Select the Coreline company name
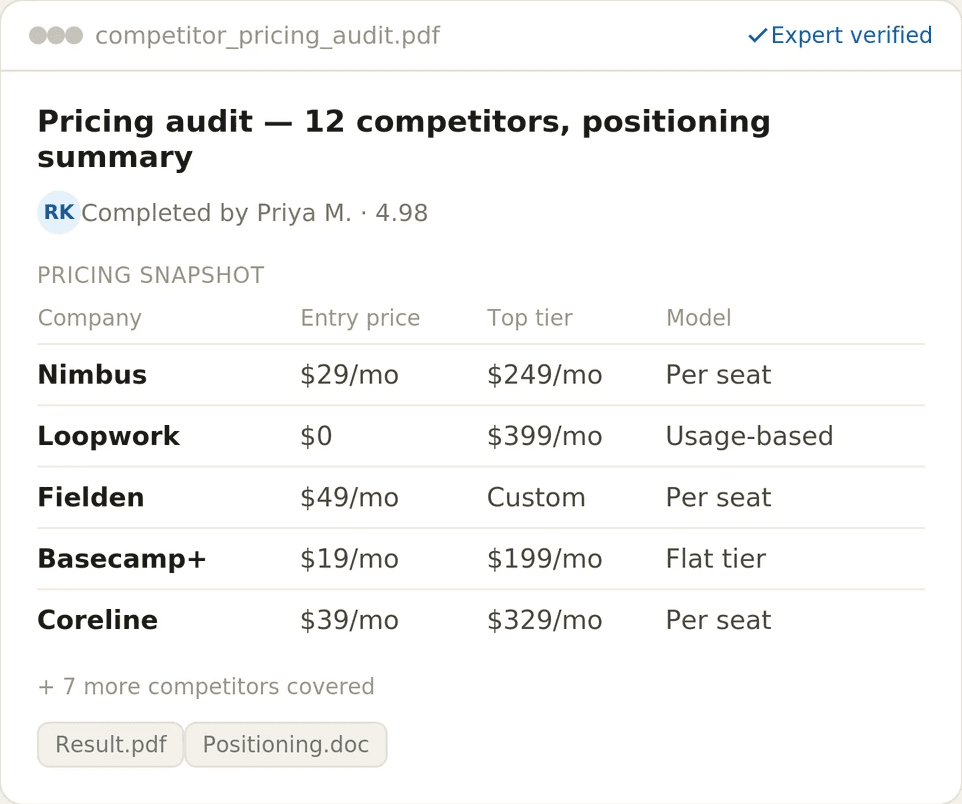The image size is (962, 804). (x=98, y=620)
